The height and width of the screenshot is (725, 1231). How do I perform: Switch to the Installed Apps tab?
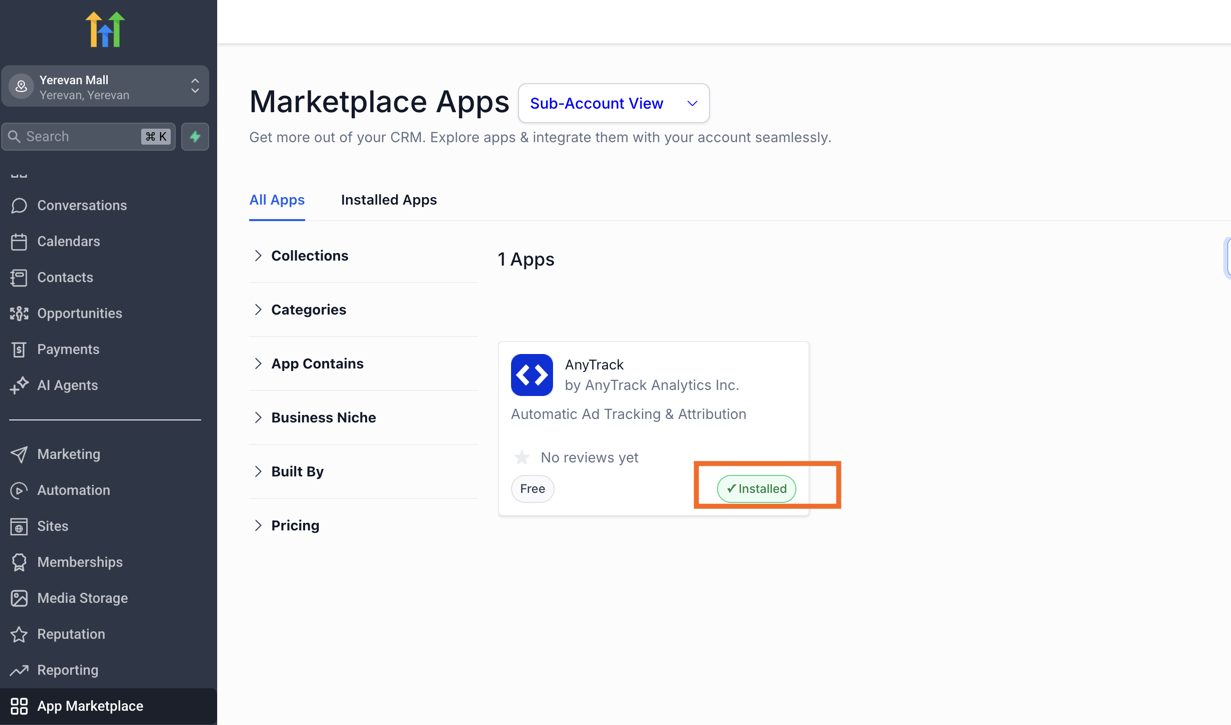pos(389,200)
